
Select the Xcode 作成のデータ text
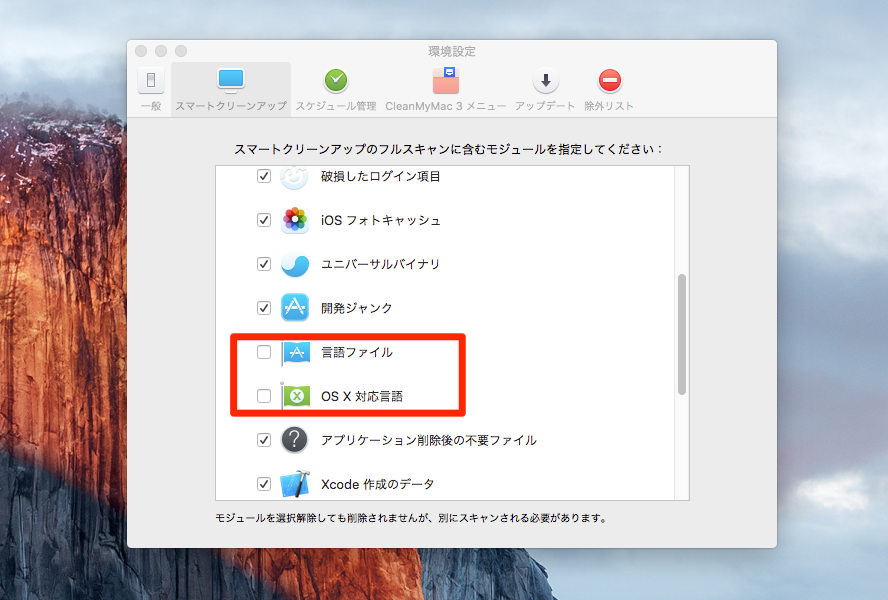click(378, 484)
